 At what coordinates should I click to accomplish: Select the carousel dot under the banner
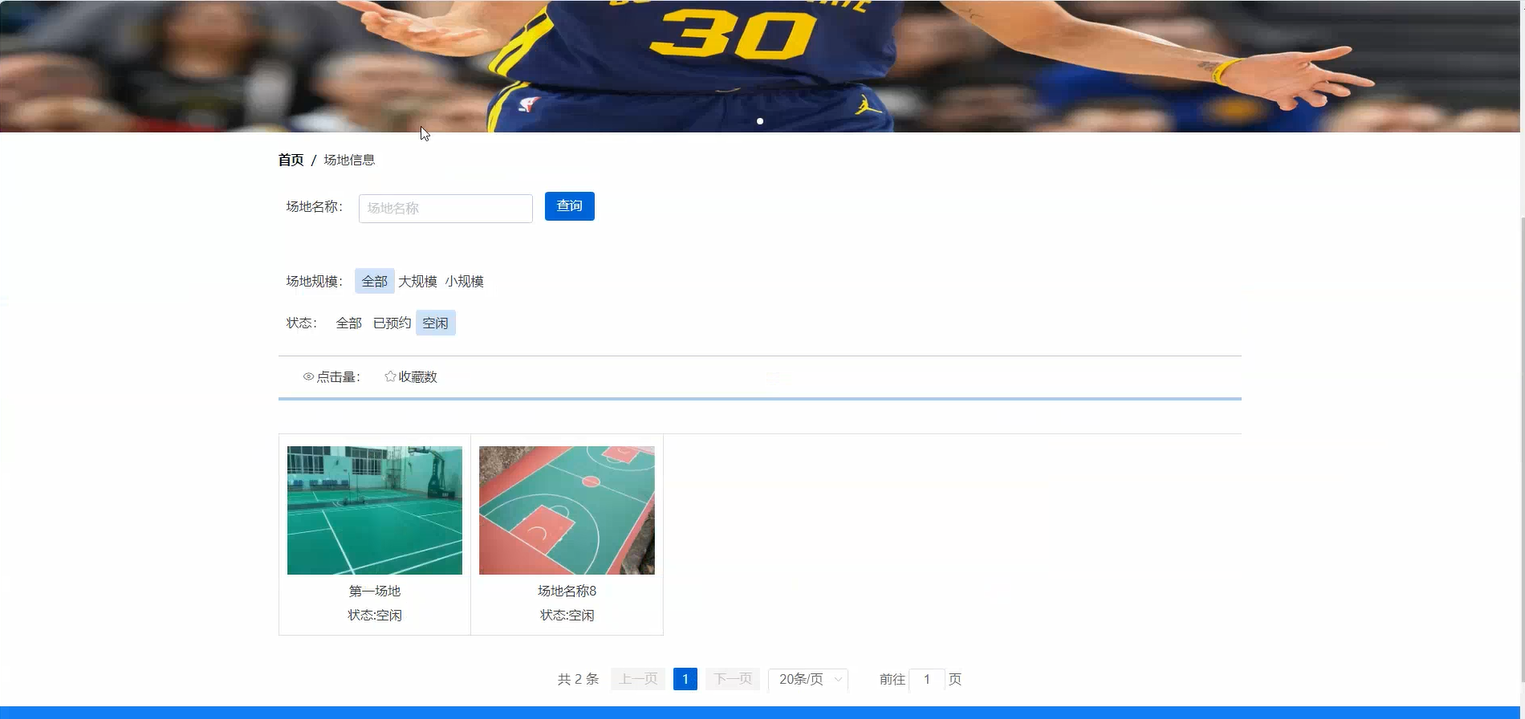[x=760, y=121]
